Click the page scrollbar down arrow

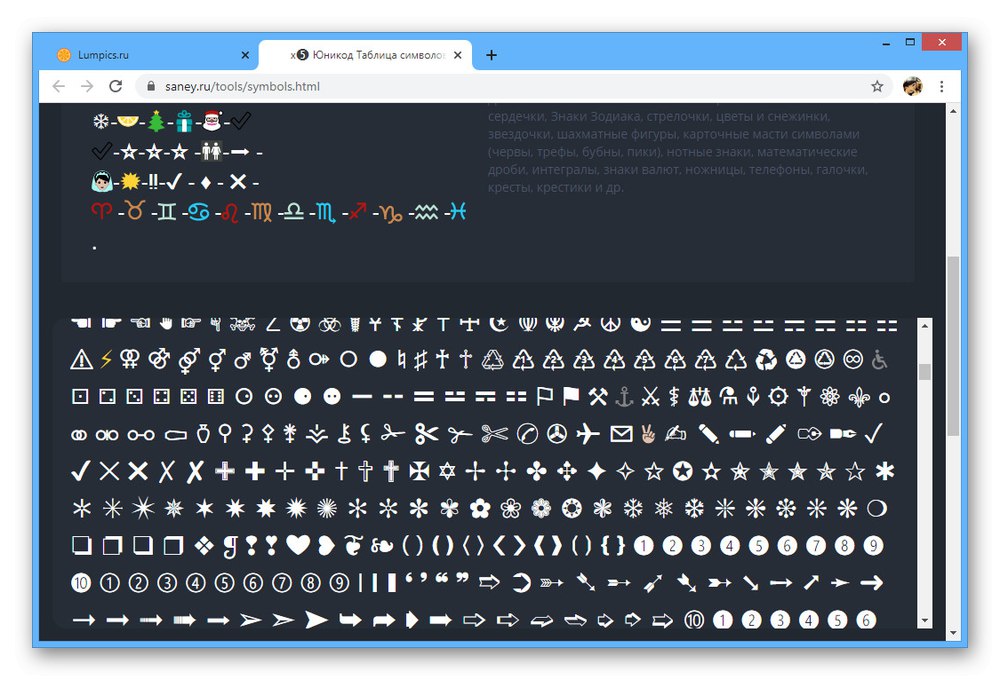[x=953, y=633]
